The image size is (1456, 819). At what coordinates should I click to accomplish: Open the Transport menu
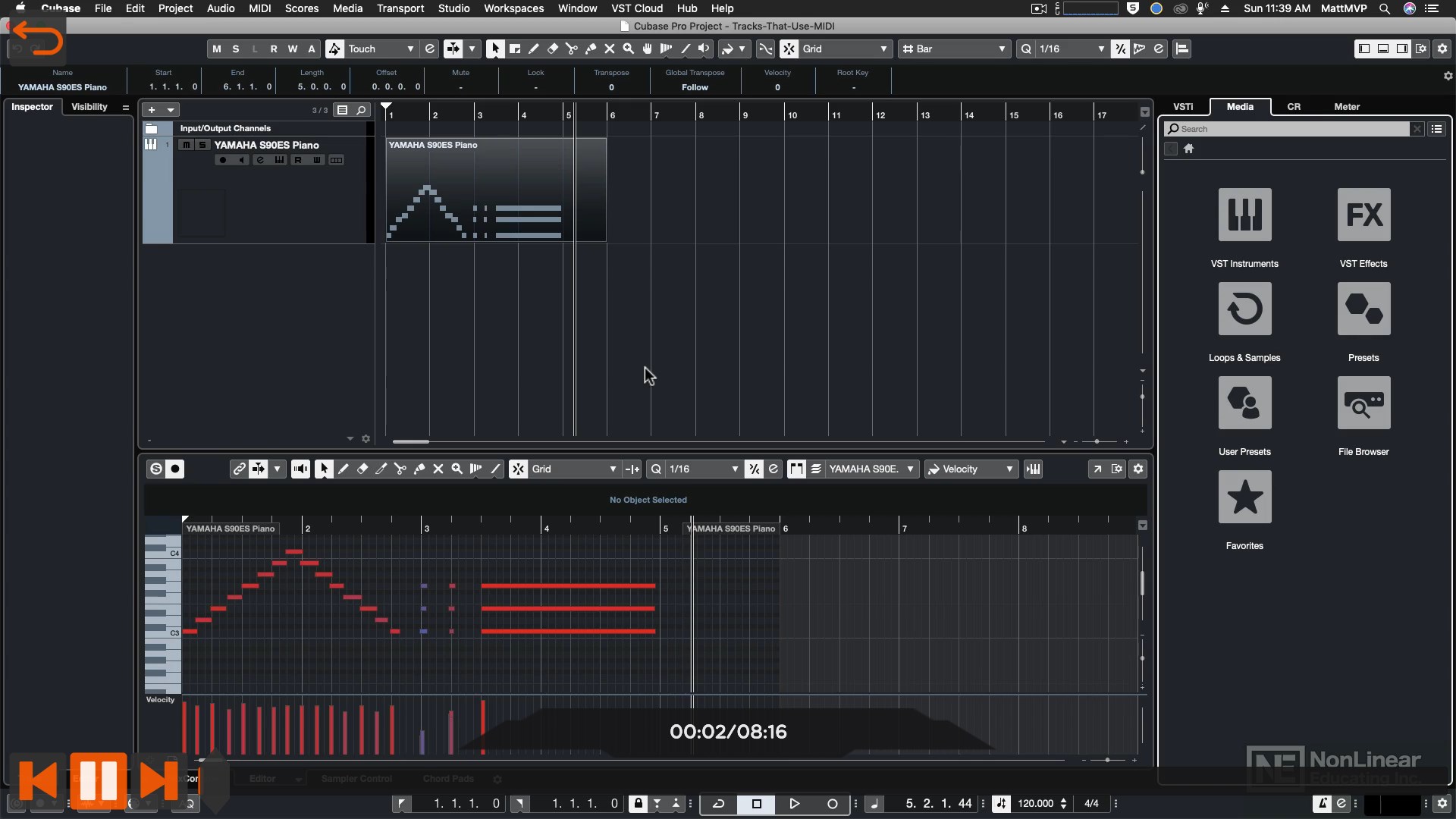(x=400, y=8)
